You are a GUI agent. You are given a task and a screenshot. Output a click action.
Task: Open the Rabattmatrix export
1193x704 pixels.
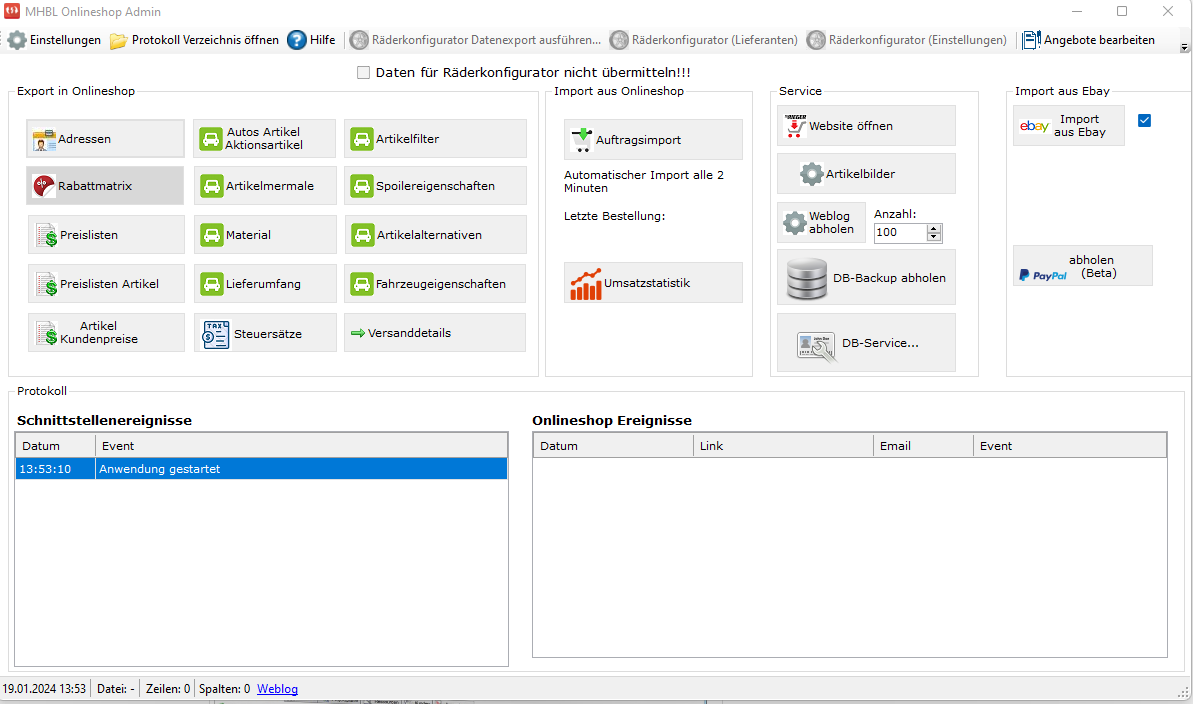click(105, 186)
